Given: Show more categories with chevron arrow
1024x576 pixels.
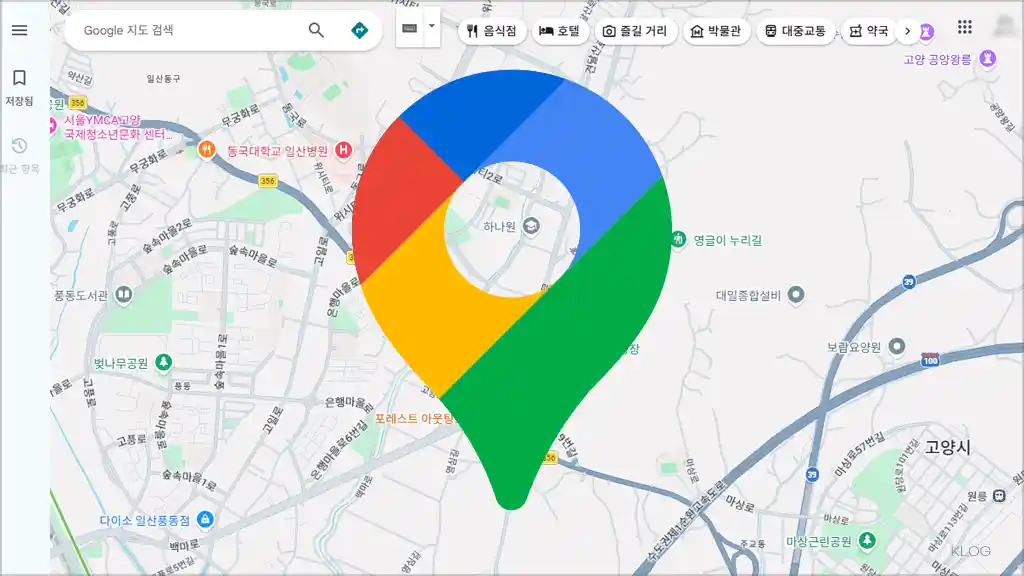Looking at the screenshot, I should [x=907, y=31].
